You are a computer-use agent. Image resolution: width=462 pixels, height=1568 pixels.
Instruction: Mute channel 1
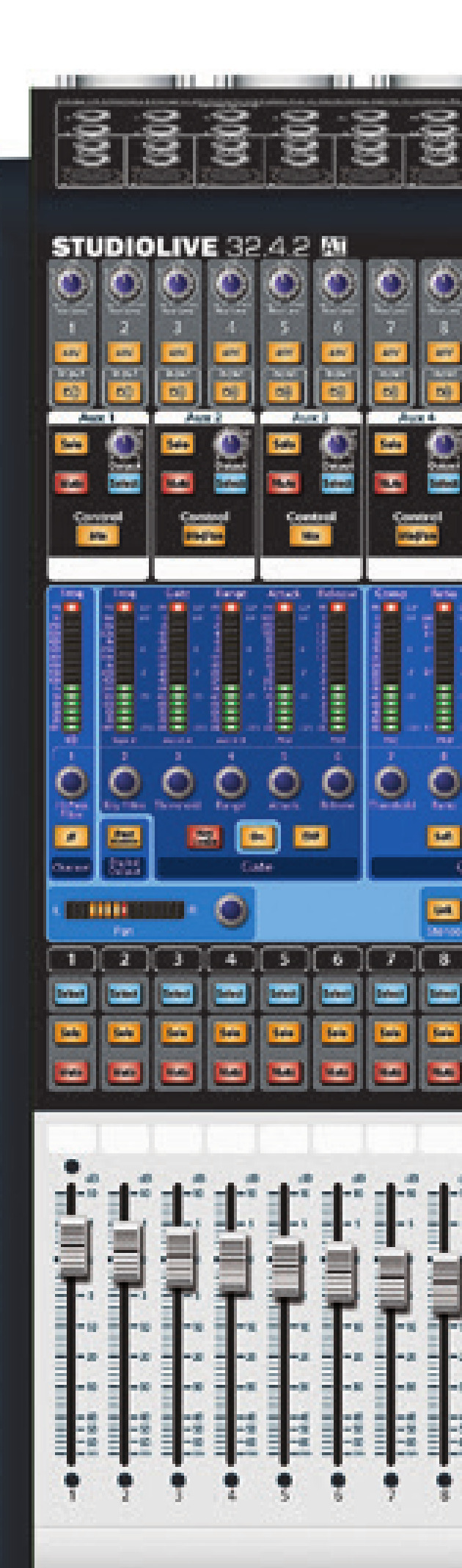coord(71,1072)
